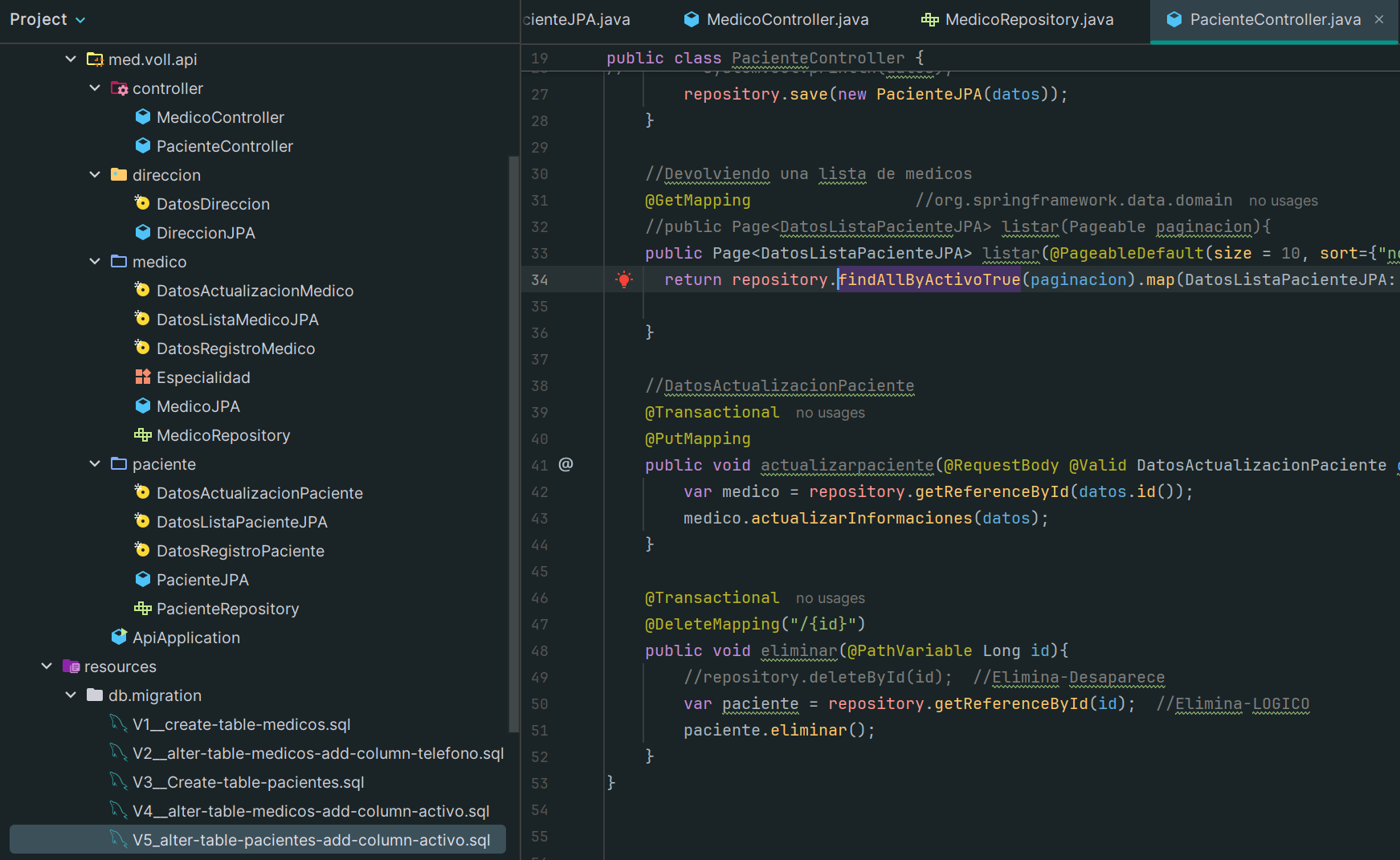Viewport: 1400px width, 860px height.
Task: Close the PacienteController.java tab
Action: (1379, 19)
